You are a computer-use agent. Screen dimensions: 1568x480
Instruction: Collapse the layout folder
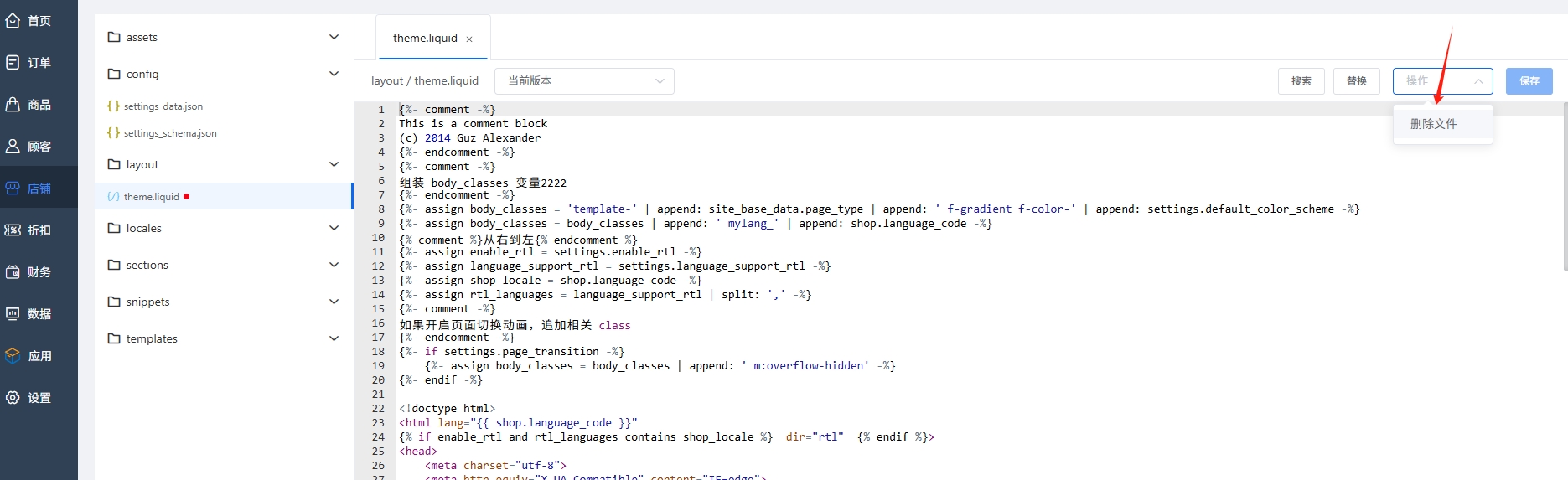pos(334,164)
